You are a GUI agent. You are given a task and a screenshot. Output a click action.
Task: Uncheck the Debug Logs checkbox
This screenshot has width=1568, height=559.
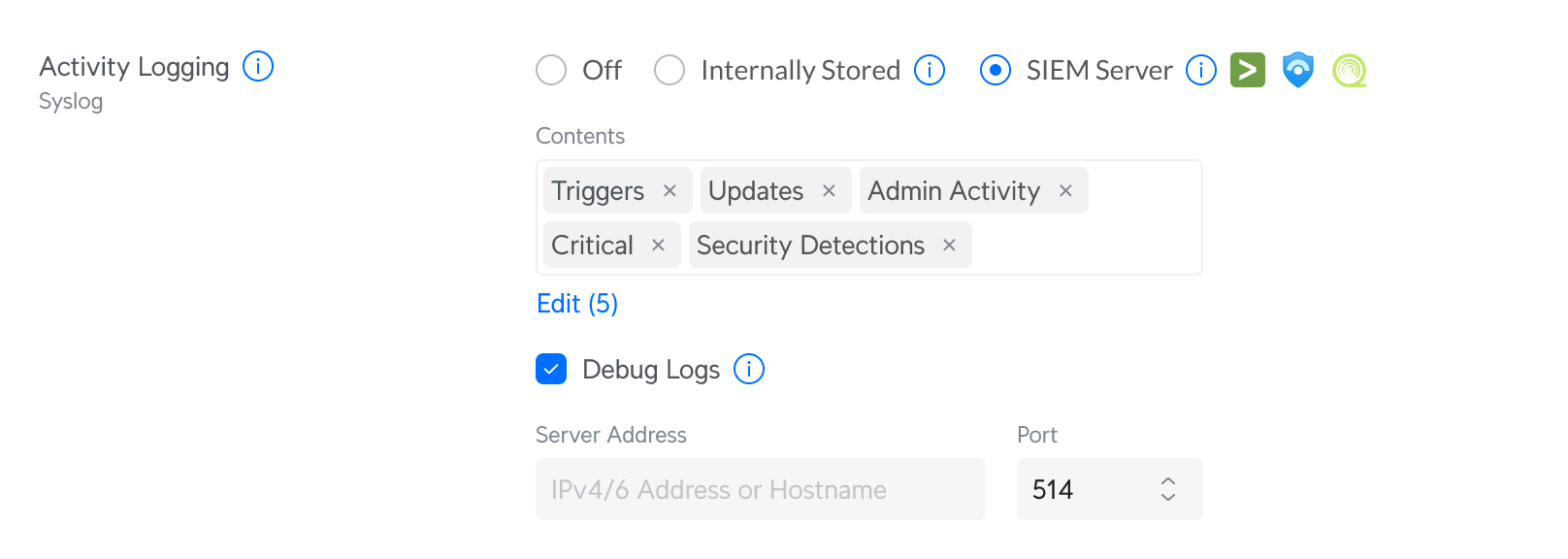click(551, 369)
